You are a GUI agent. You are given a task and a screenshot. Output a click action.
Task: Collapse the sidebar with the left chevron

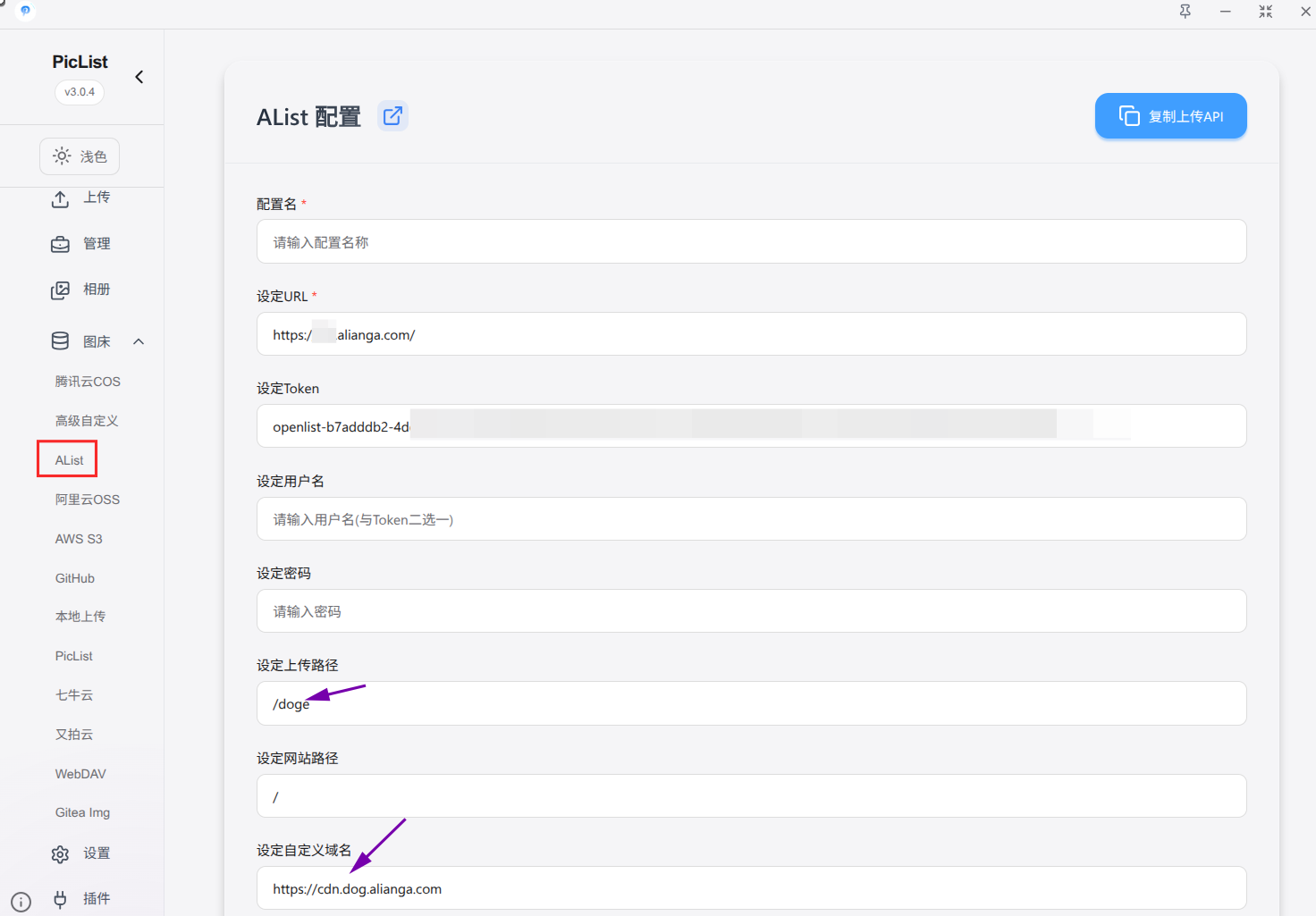pos(139,77)
